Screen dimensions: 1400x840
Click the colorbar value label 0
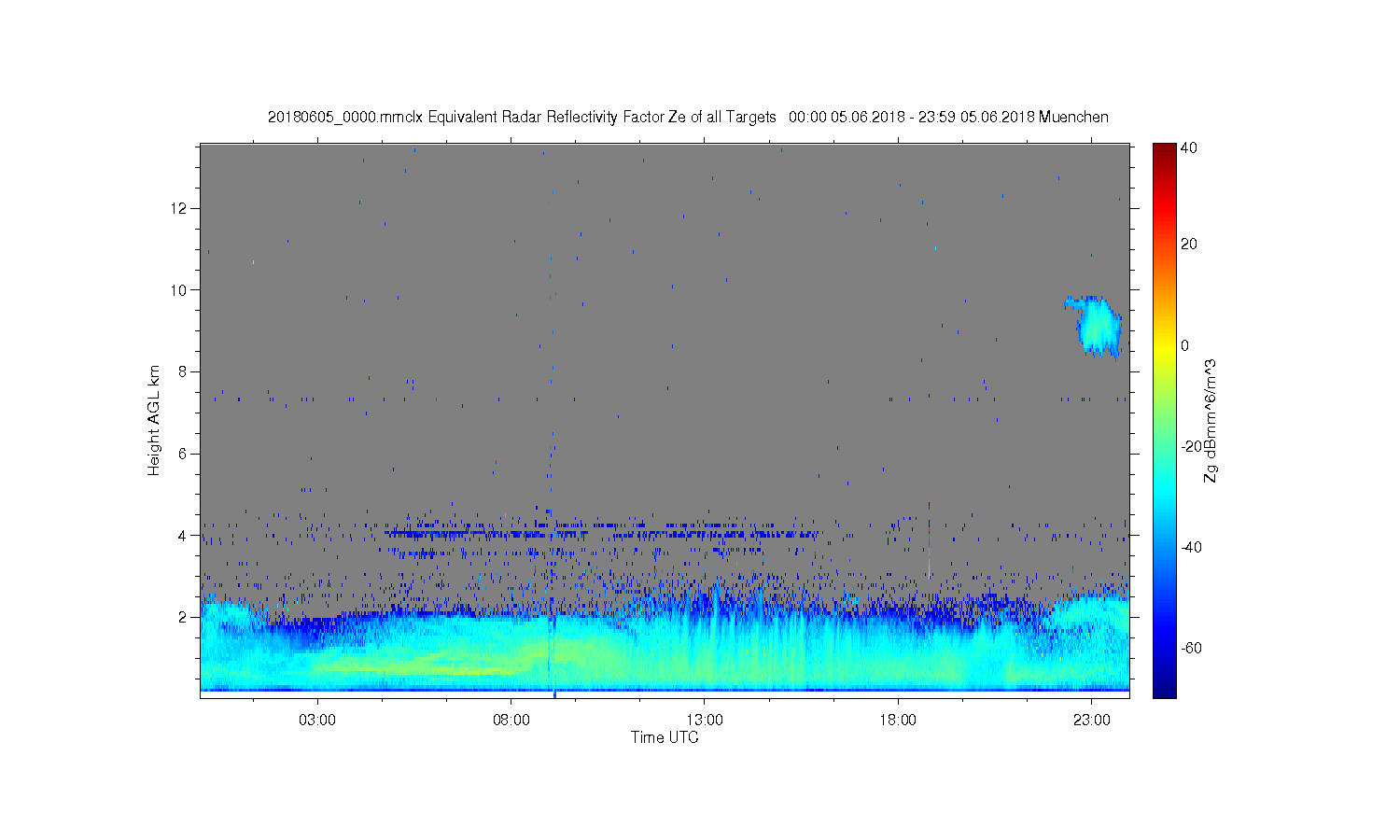click(x=1185, y=345)
